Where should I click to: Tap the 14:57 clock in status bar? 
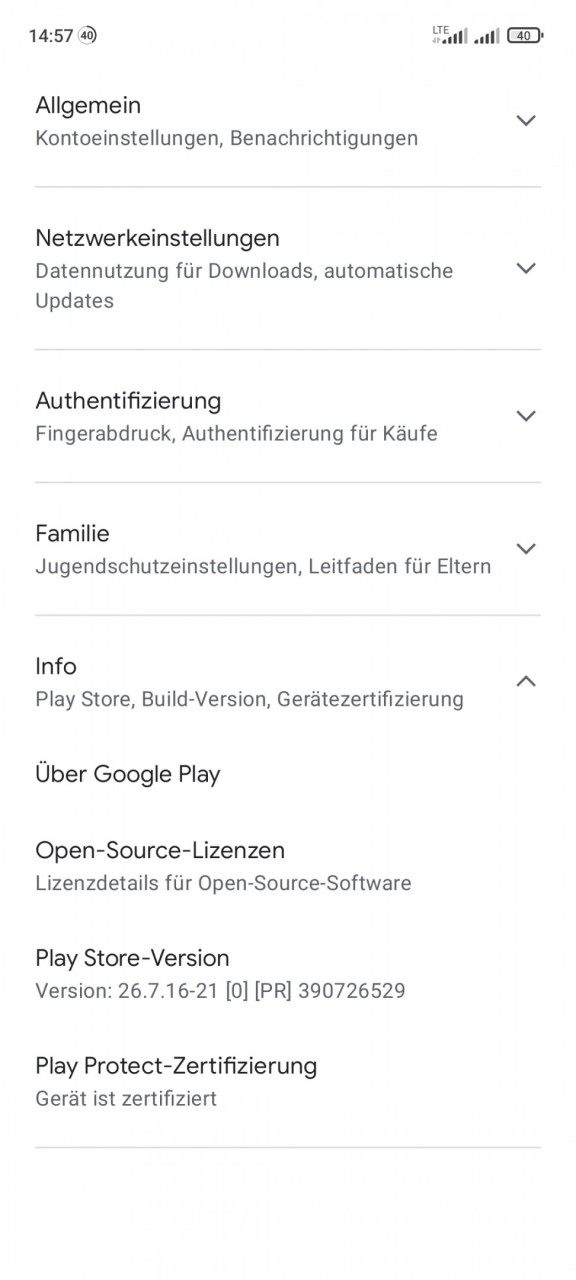[51, 36]
